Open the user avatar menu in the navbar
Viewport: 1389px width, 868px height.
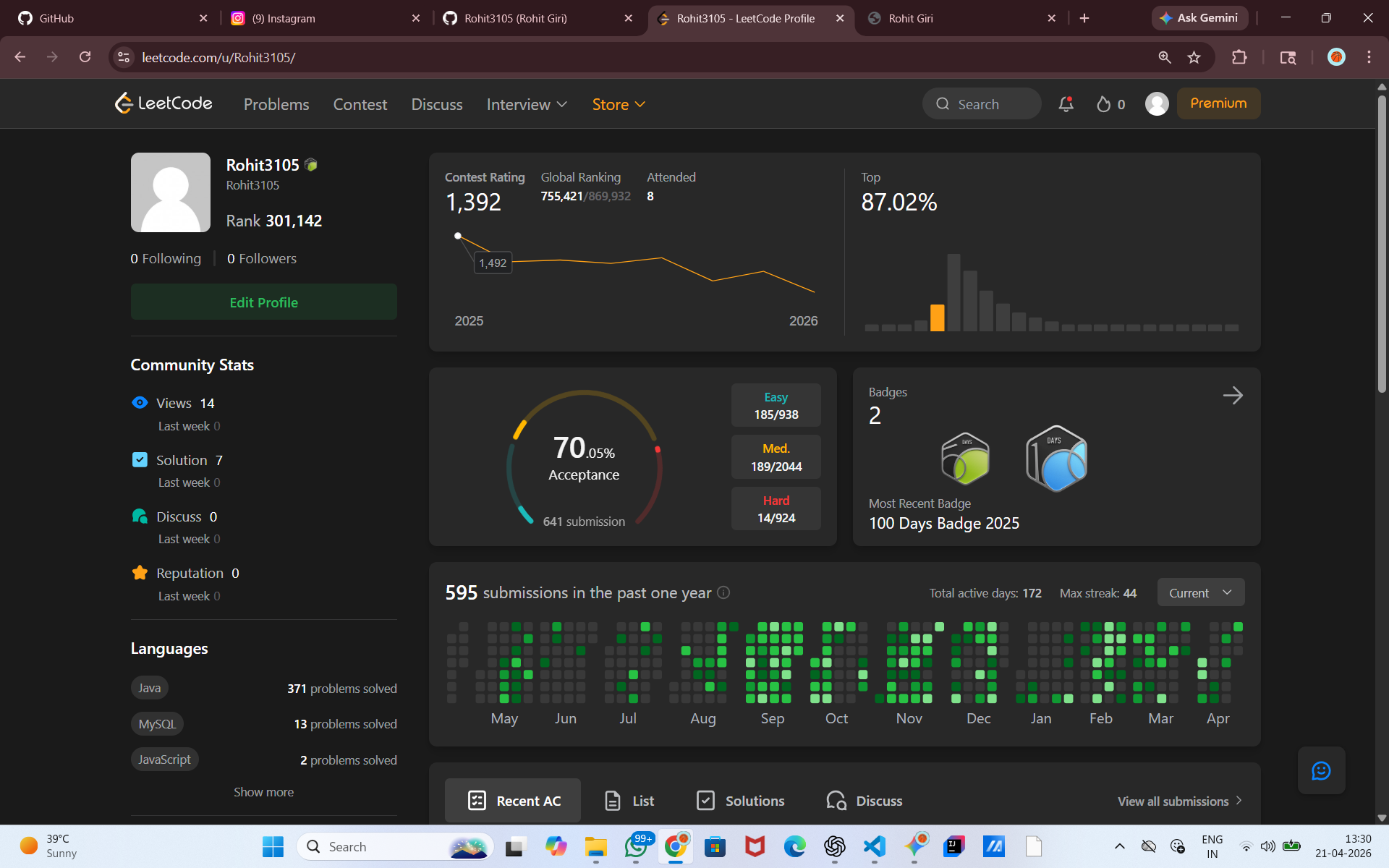click(1157, 104)
